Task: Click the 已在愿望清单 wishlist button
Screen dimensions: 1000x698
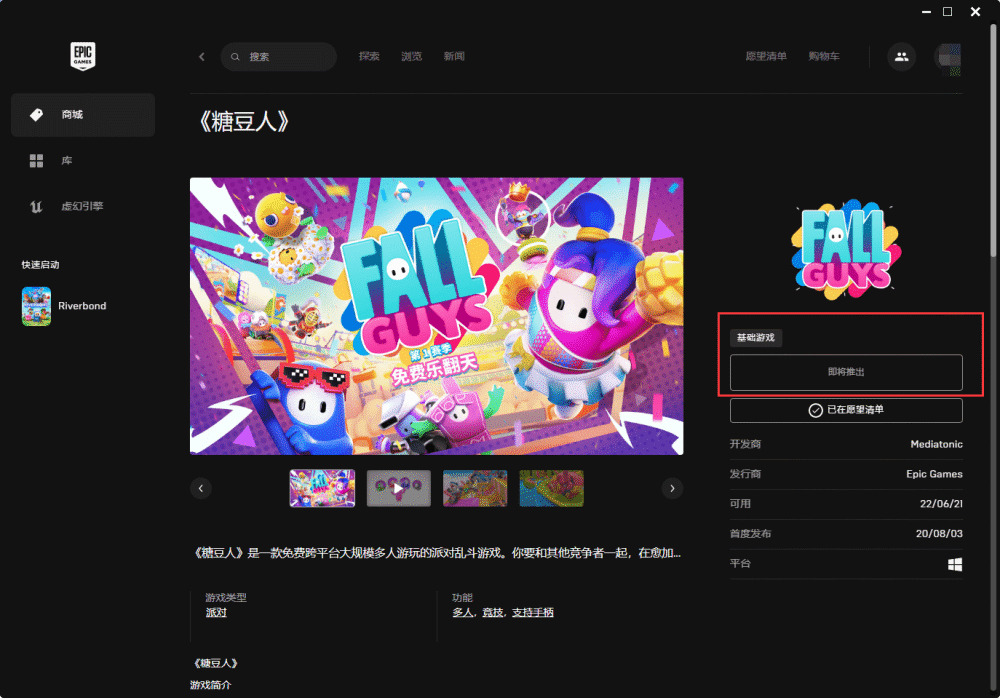Action: pos(846,410)
